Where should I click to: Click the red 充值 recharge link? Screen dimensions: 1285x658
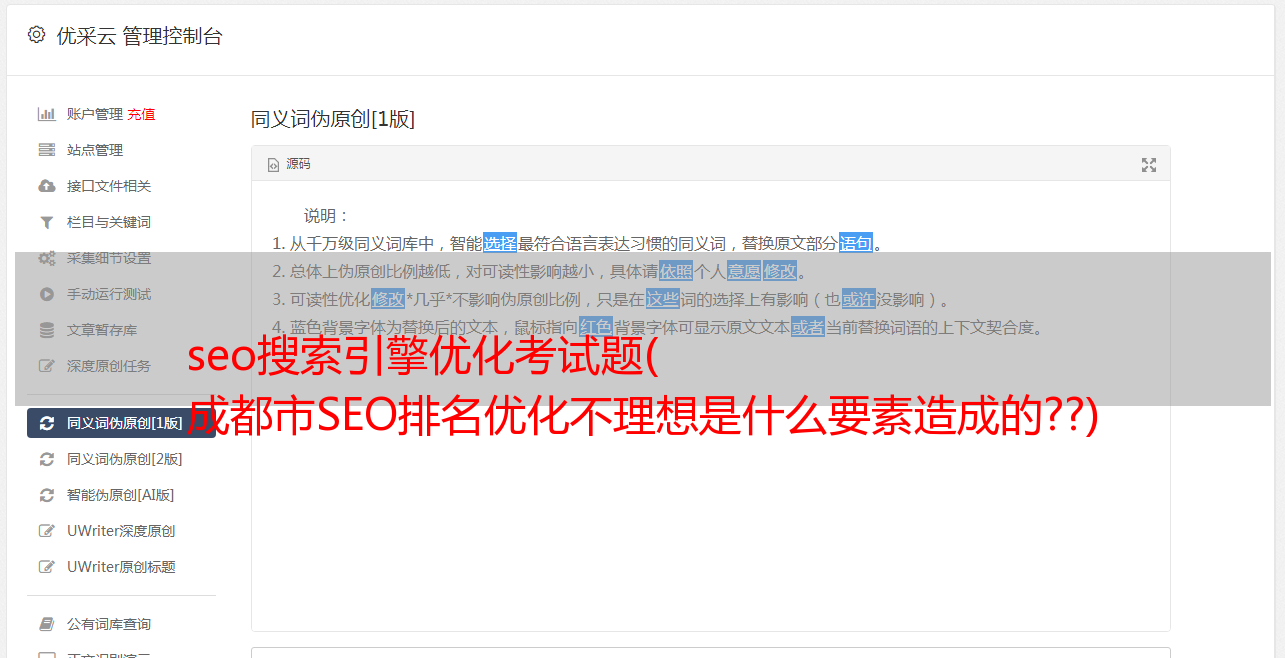(x=141, y=114)
